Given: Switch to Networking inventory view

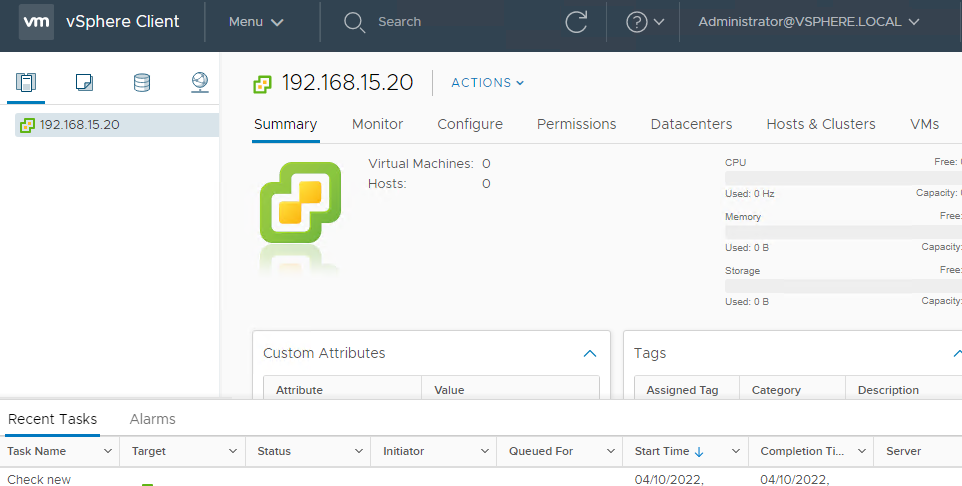Looking at the screenshot, I should point(200,82).
